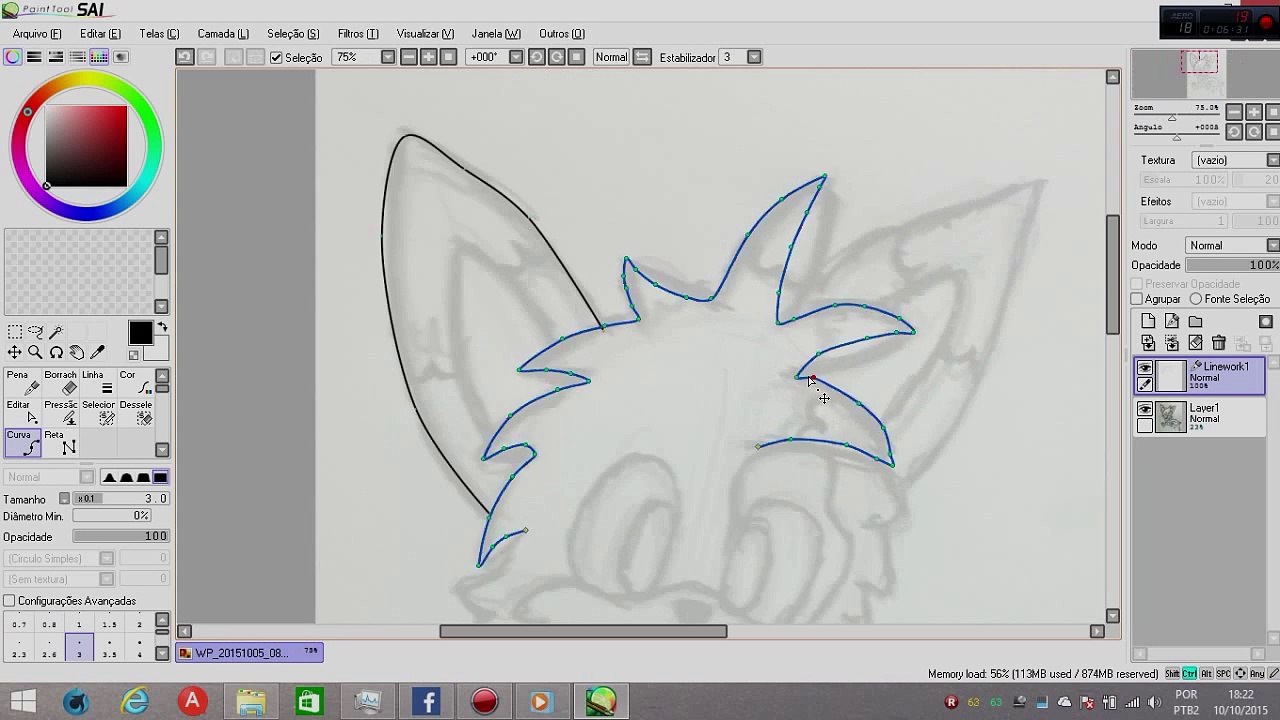Swap foreground and background colors

click(162, 327)
